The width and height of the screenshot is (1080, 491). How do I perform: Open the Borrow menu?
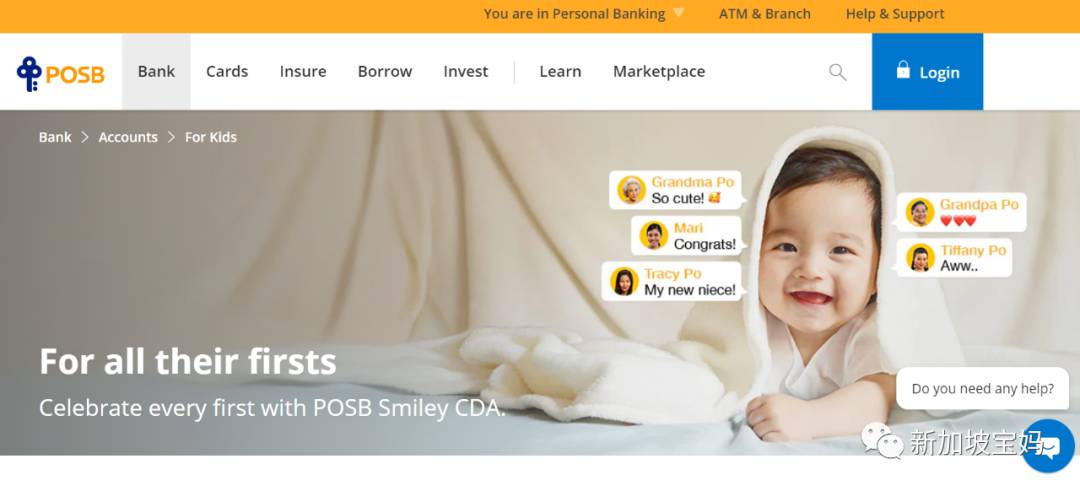pyautogui.click(x=385, y=72)
